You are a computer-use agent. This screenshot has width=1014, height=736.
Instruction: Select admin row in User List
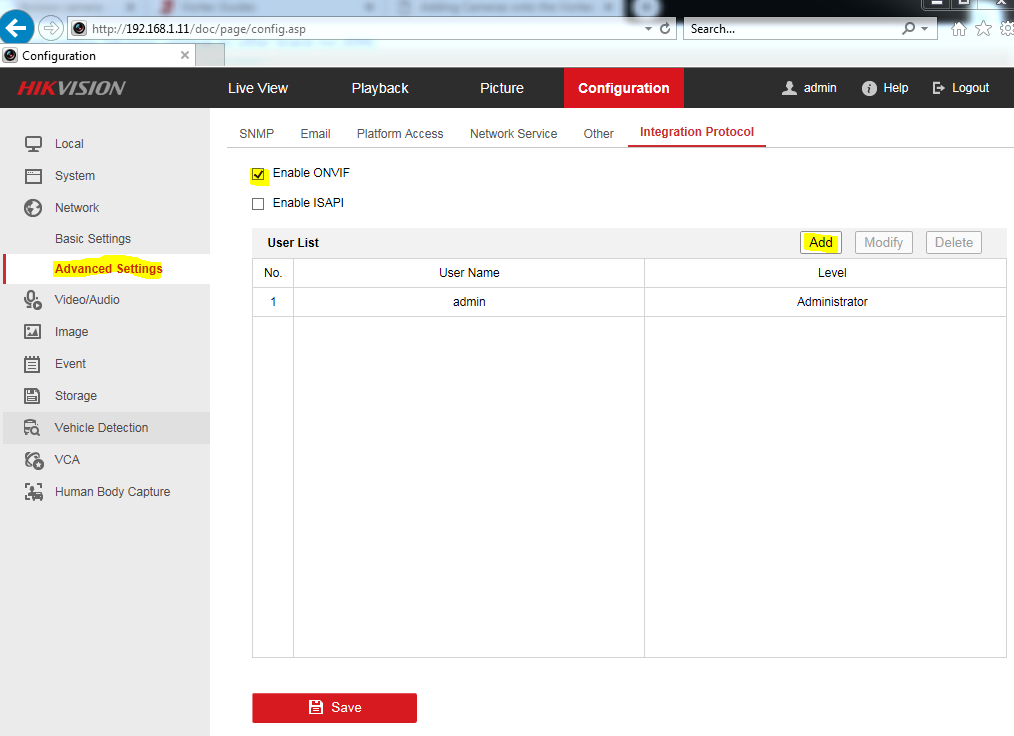point(469,302)
